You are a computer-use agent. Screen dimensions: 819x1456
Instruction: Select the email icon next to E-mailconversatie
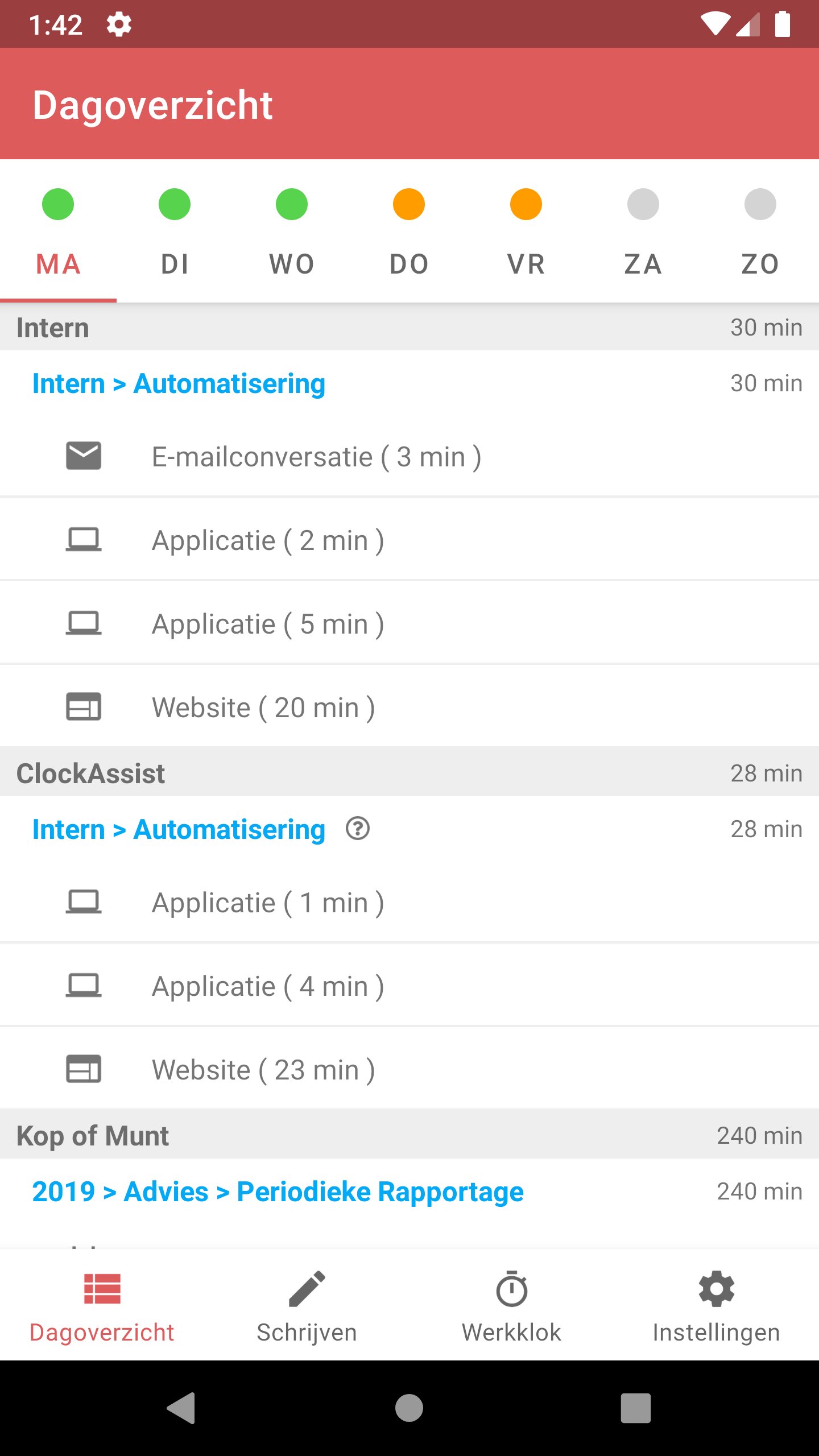(x=84, y=455)
